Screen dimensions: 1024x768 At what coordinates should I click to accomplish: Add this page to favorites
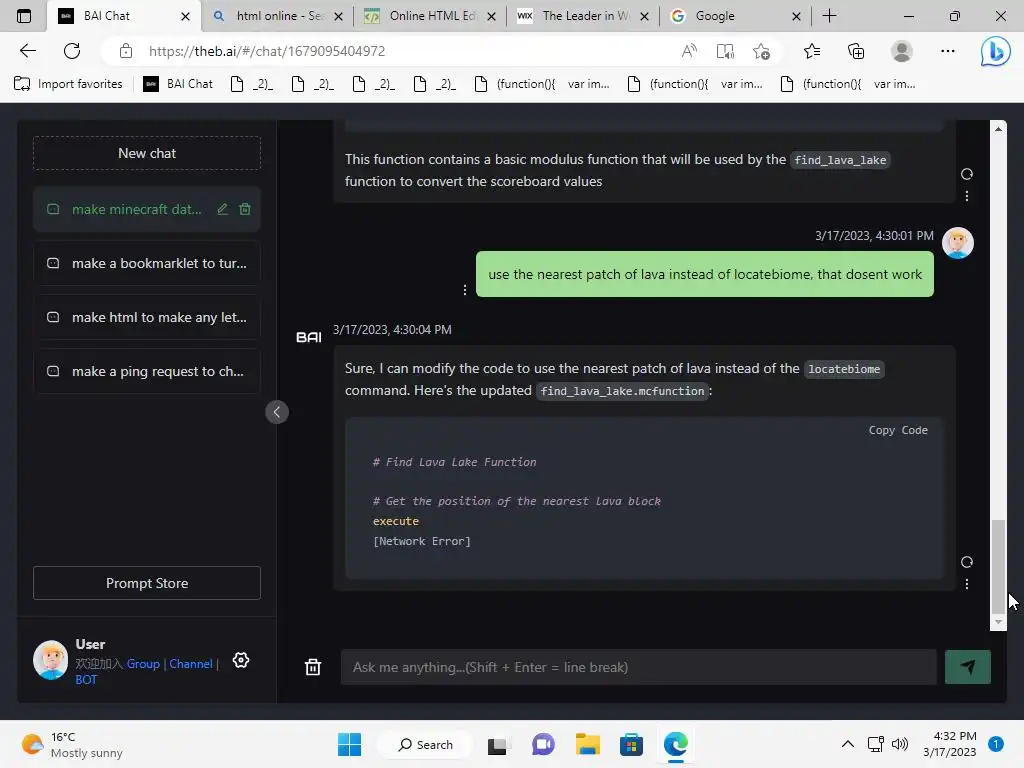pyautogui.click(x=761, y=51)
